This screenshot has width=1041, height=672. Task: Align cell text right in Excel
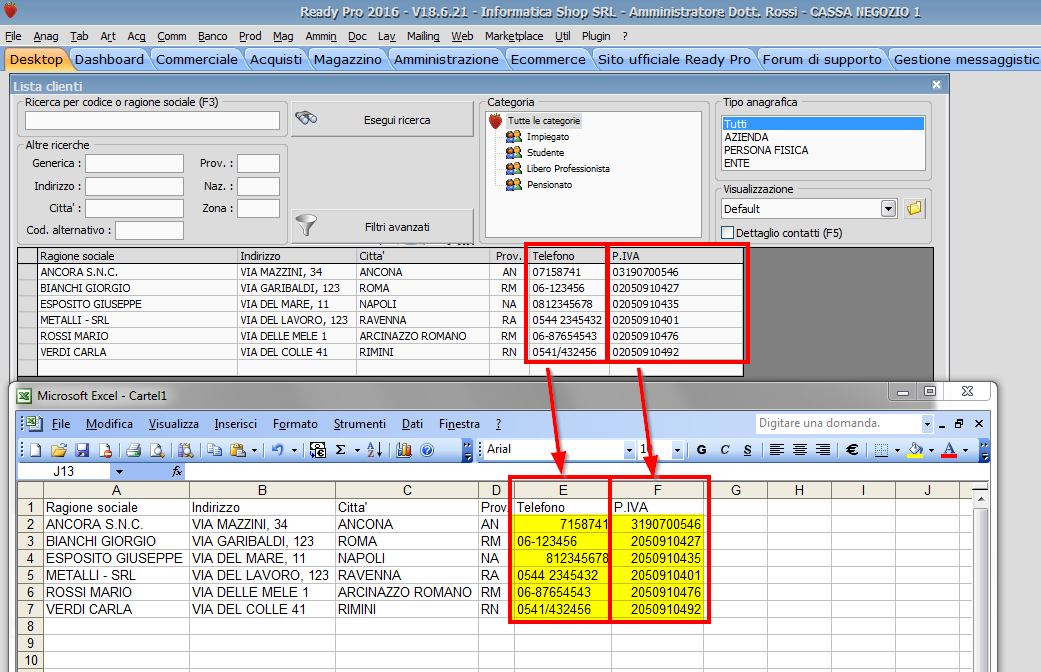click(823, 450)
